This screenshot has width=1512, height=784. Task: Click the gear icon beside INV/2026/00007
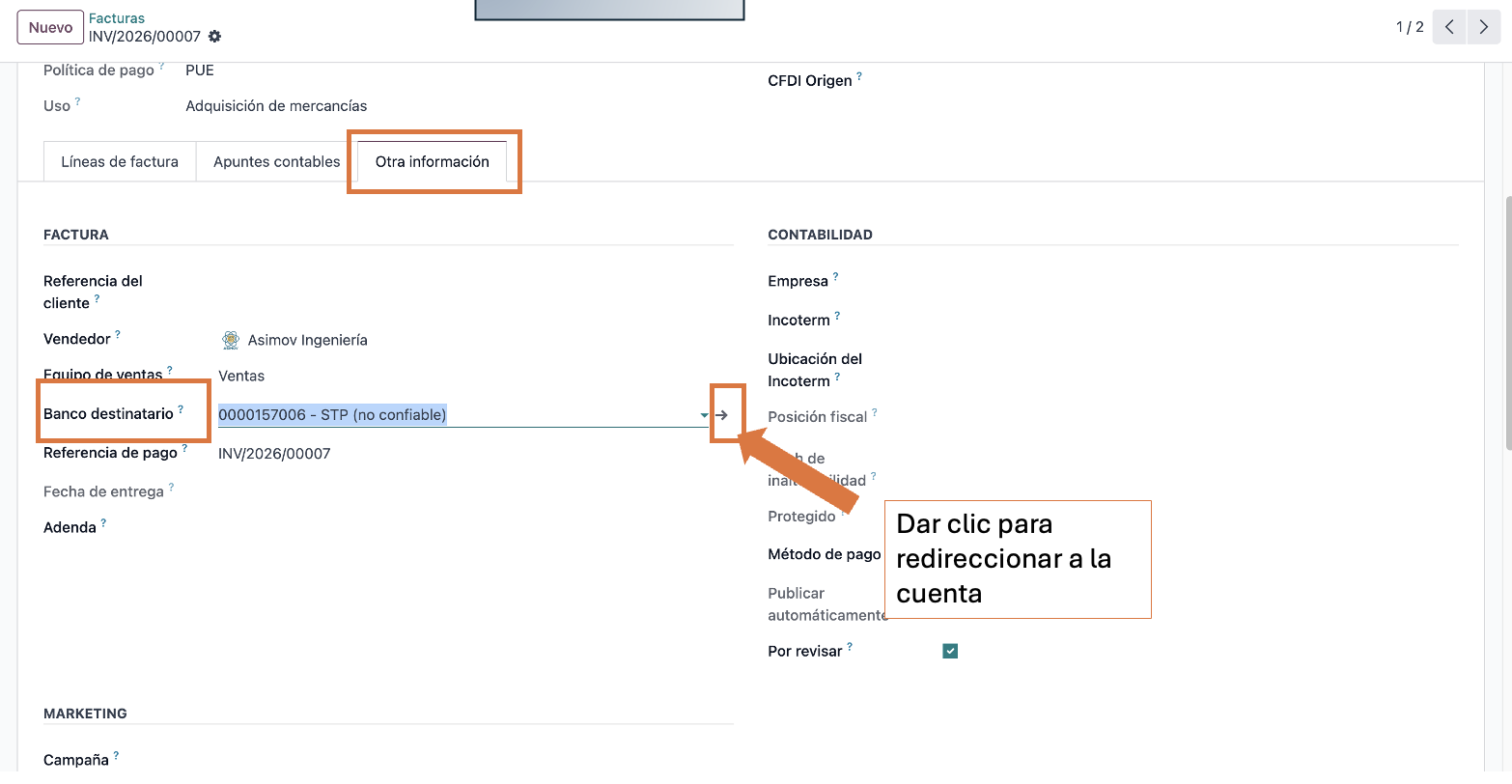[x=214, y=37]
